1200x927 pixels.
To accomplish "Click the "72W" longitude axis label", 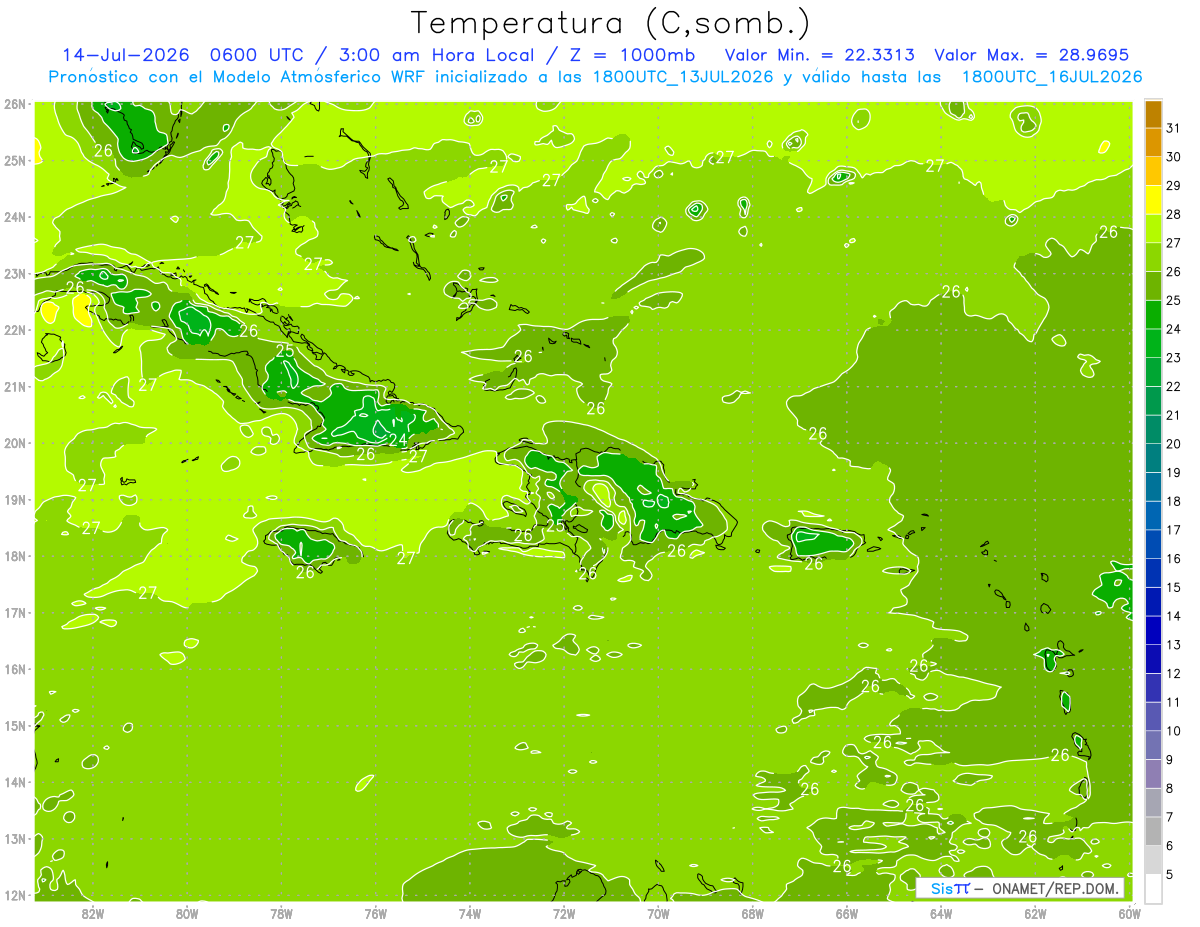I will point(564,913).
